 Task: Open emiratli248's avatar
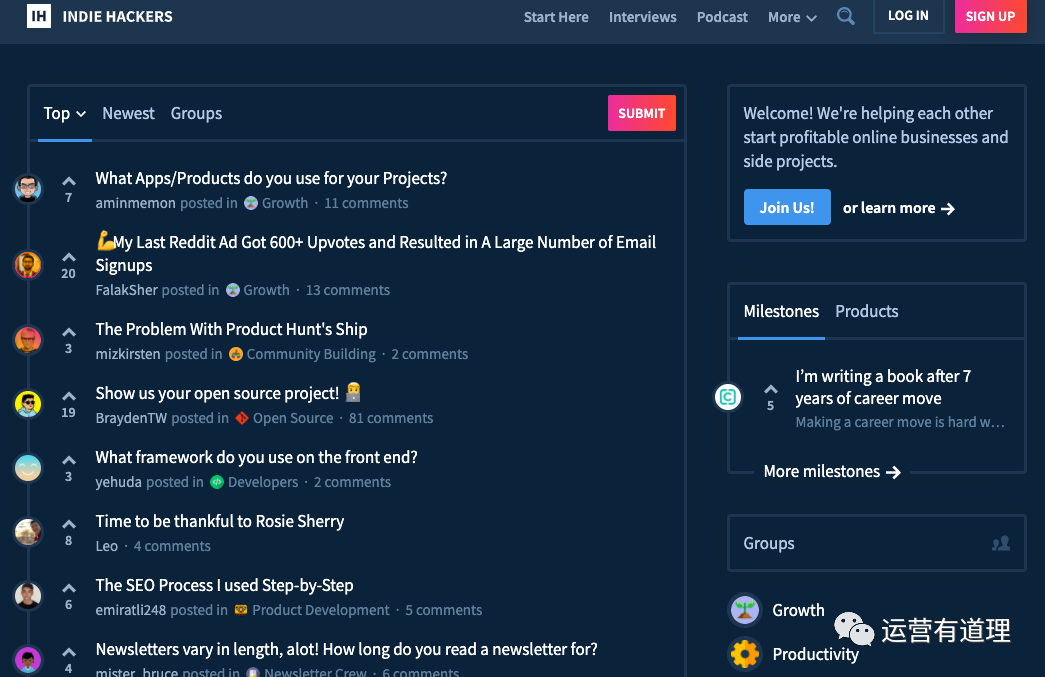tap(28, 596)
